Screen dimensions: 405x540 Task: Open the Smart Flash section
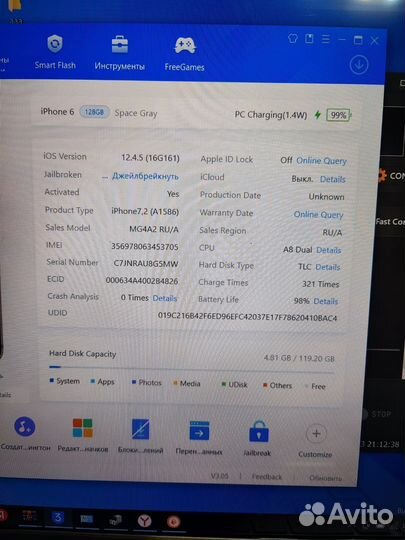[55, 52]
